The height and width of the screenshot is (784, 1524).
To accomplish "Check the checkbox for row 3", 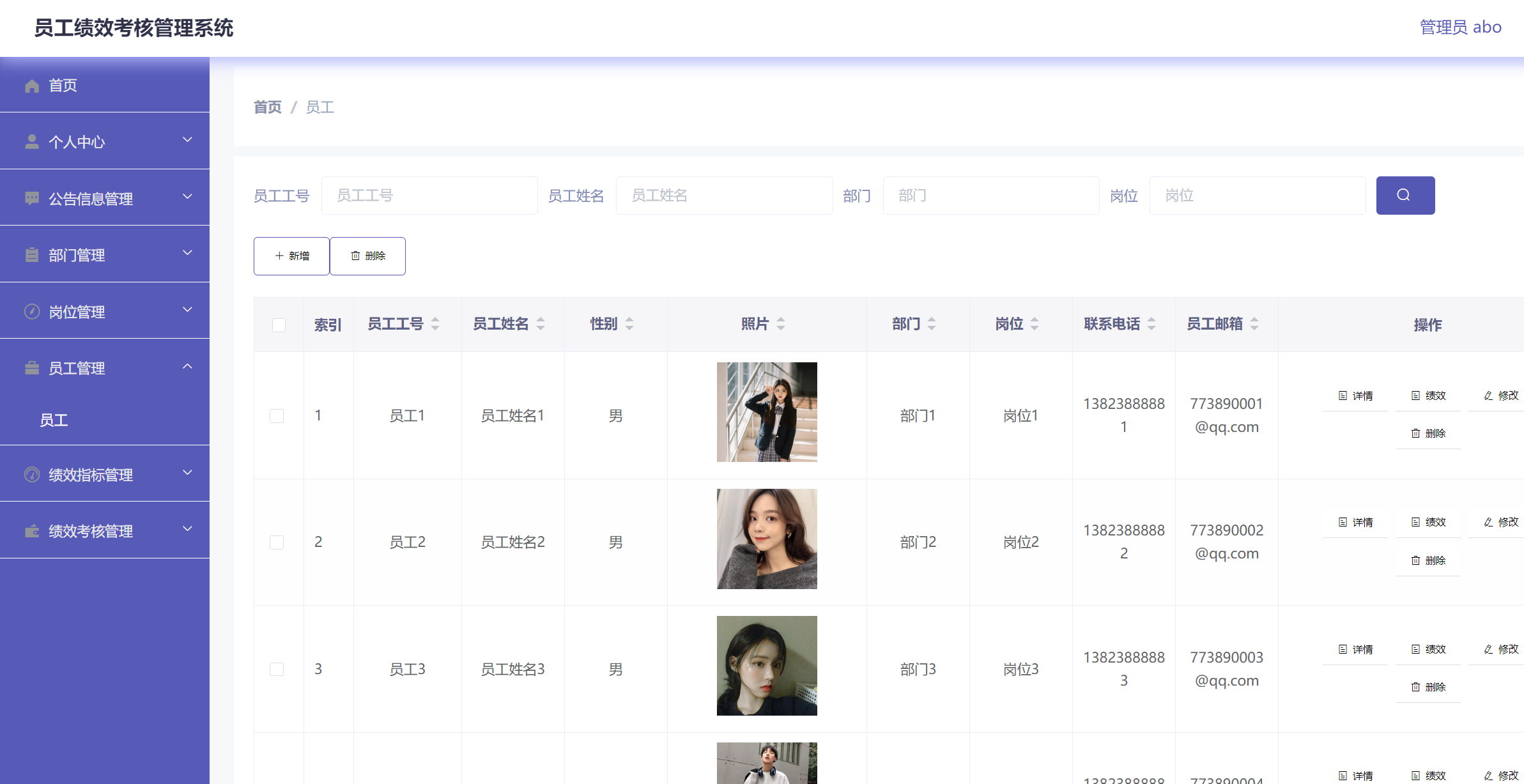I will click(277, 669).
